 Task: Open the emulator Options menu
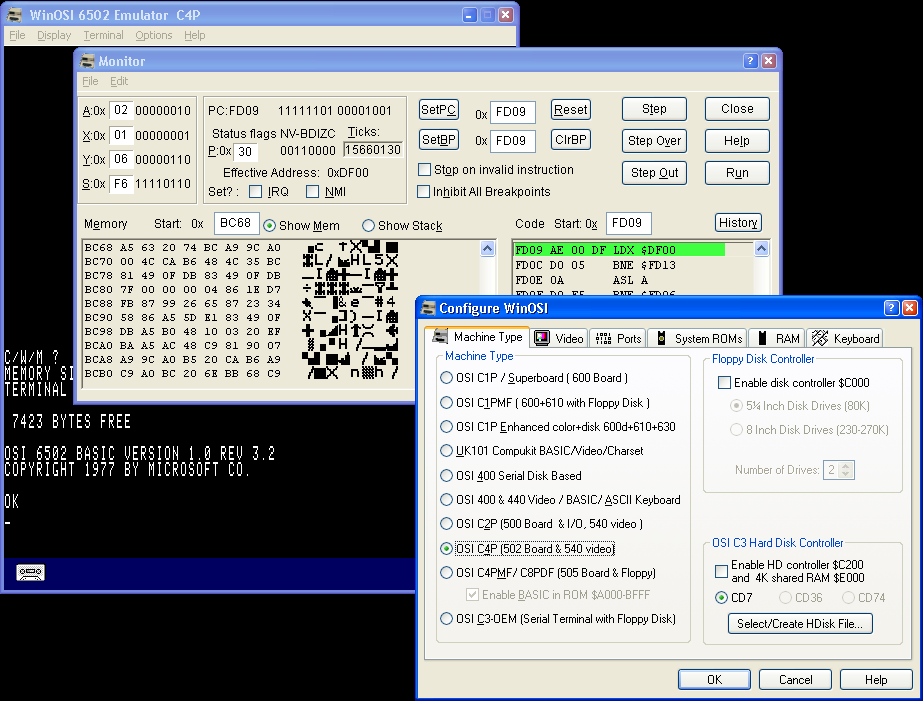(x=154, y=35)
